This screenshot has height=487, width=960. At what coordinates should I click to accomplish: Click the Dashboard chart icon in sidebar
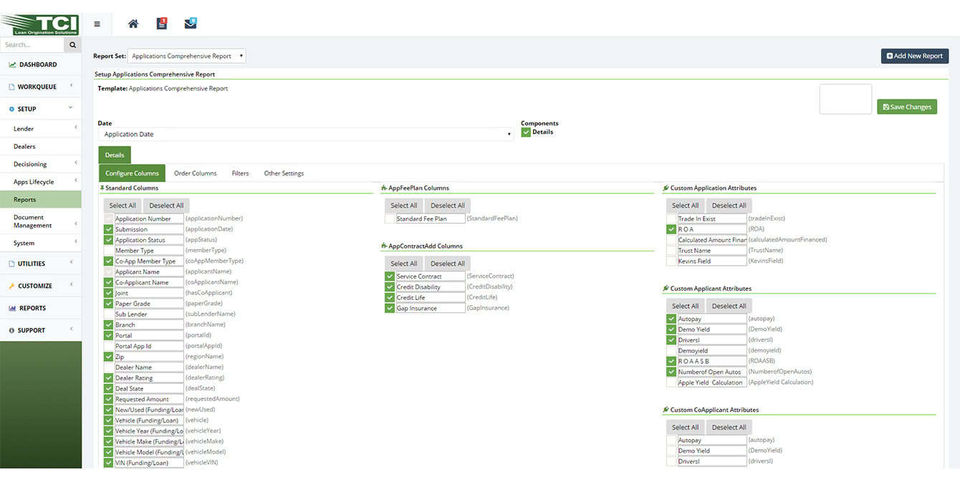click(12, 64)
